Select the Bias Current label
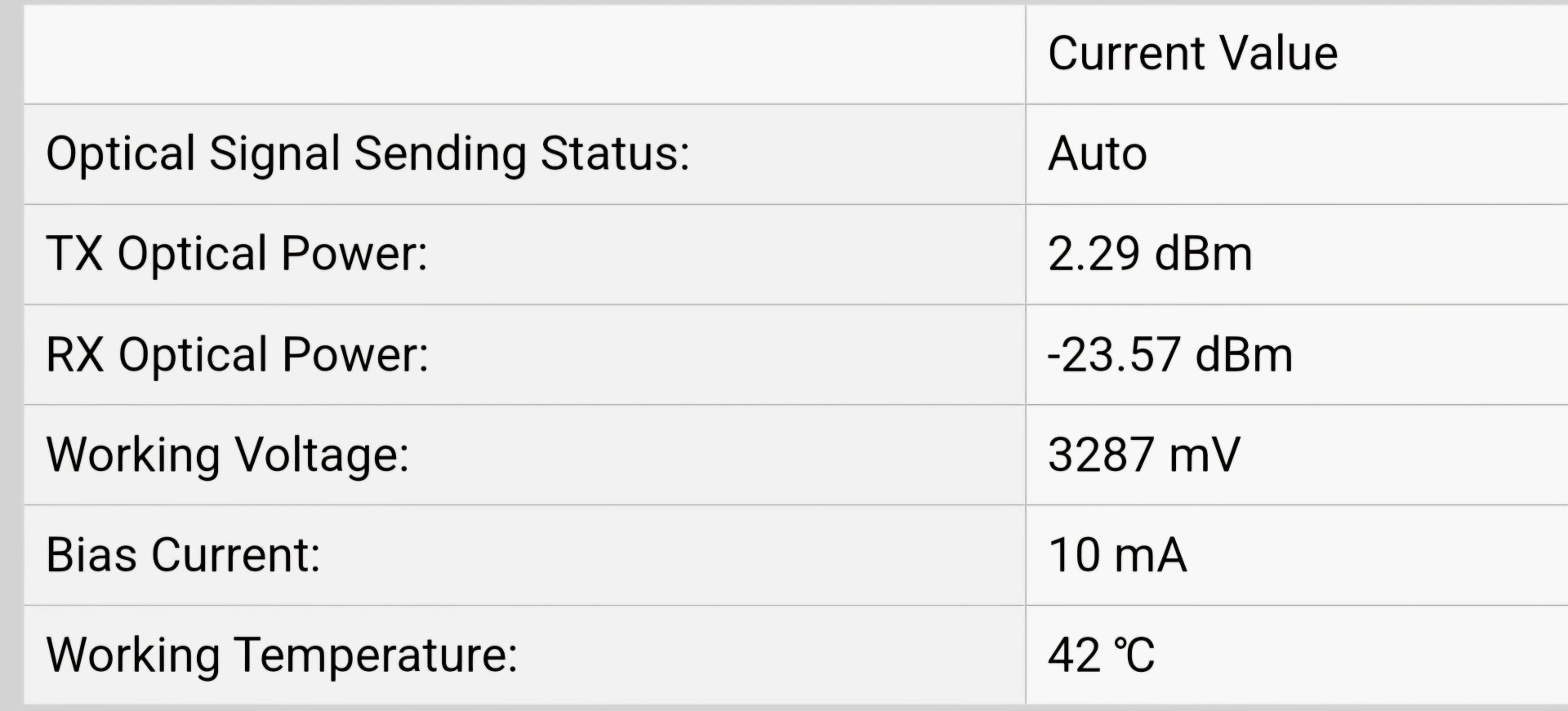 pos(183,555)
